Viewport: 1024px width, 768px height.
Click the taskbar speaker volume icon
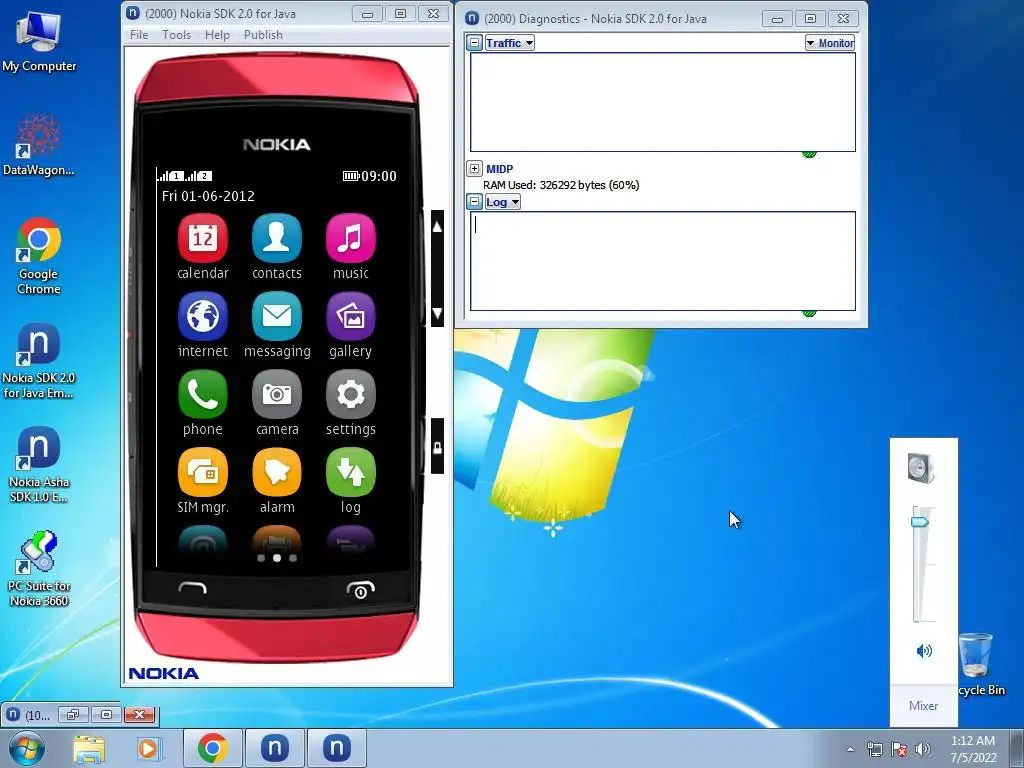coord(923,749)
